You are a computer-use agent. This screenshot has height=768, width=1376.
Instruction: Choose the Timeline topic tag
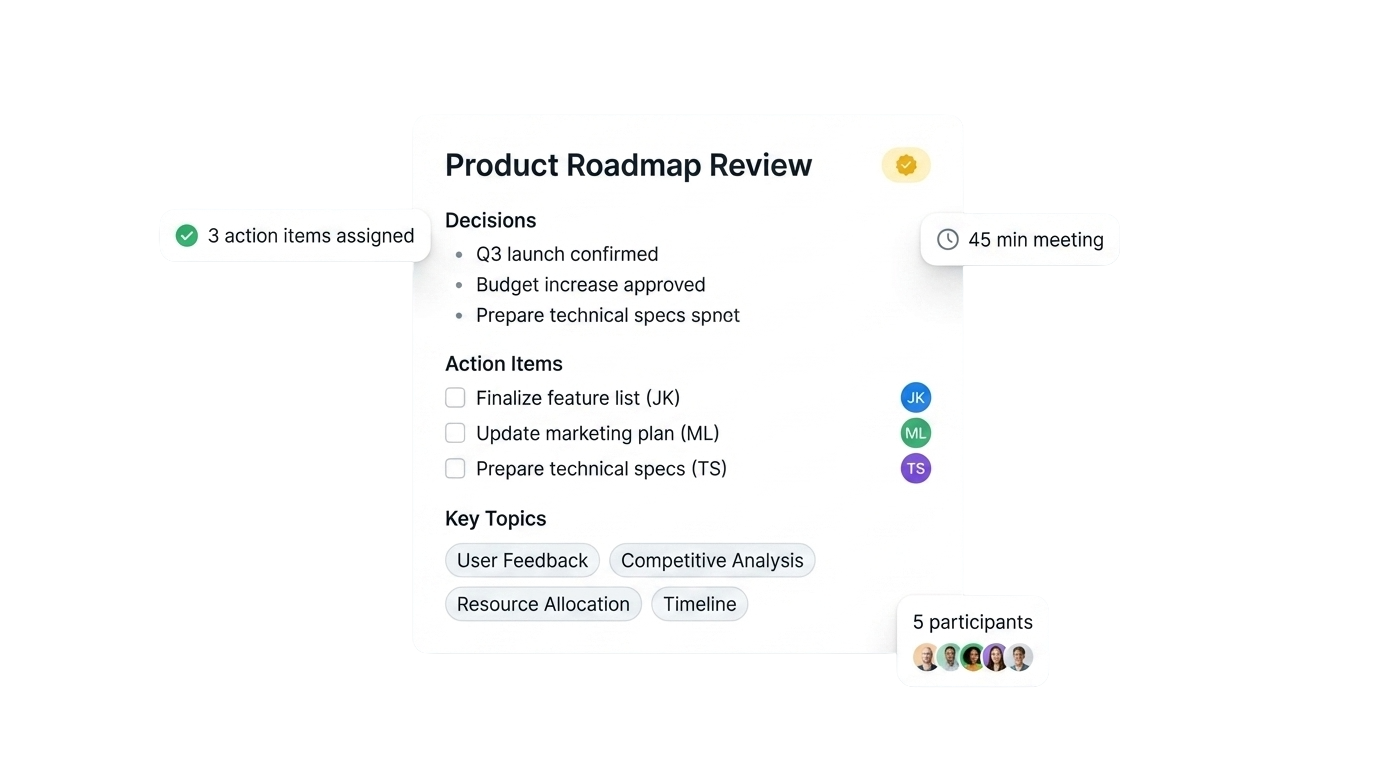tap(699, 604)
